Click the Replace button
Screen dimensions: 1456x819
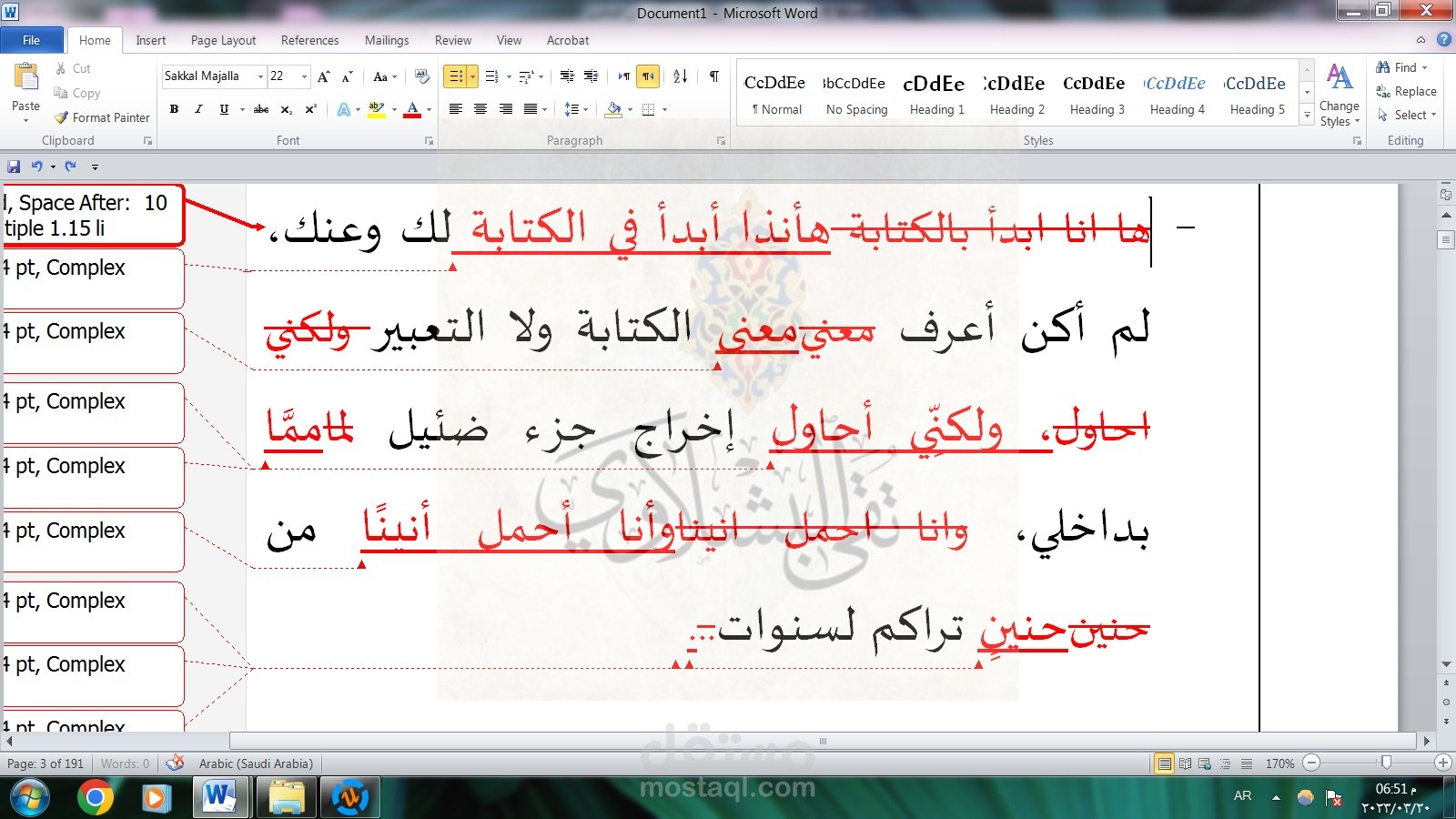[x=1406, y=91]
